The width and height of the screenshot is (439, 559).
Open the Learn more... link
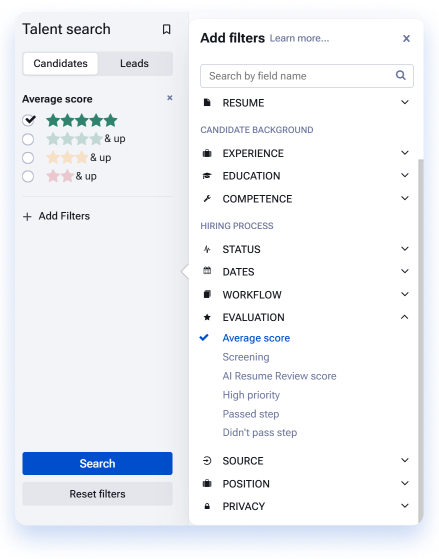[299, 38]
